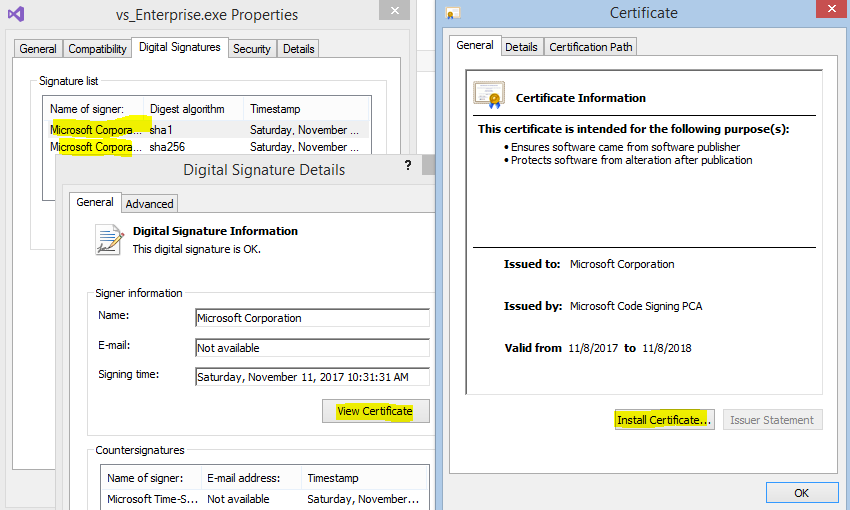This screenshot has height=510, width=850.
Task: Click 'Microsoft Code Signing PCA' issuer text
Action: [x=636, y=306]
